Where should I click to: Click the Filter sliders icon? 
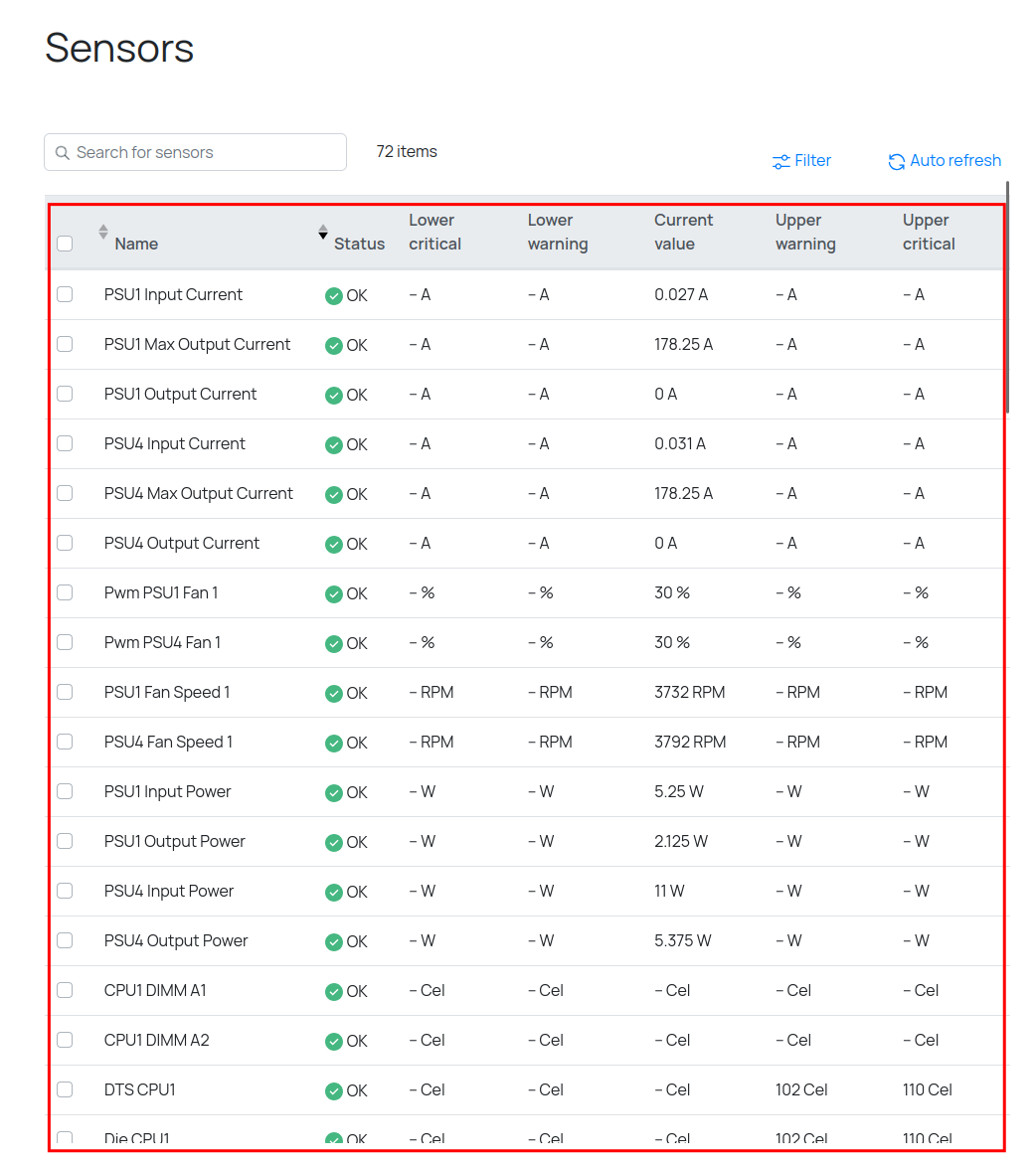(x=781, y=161)
